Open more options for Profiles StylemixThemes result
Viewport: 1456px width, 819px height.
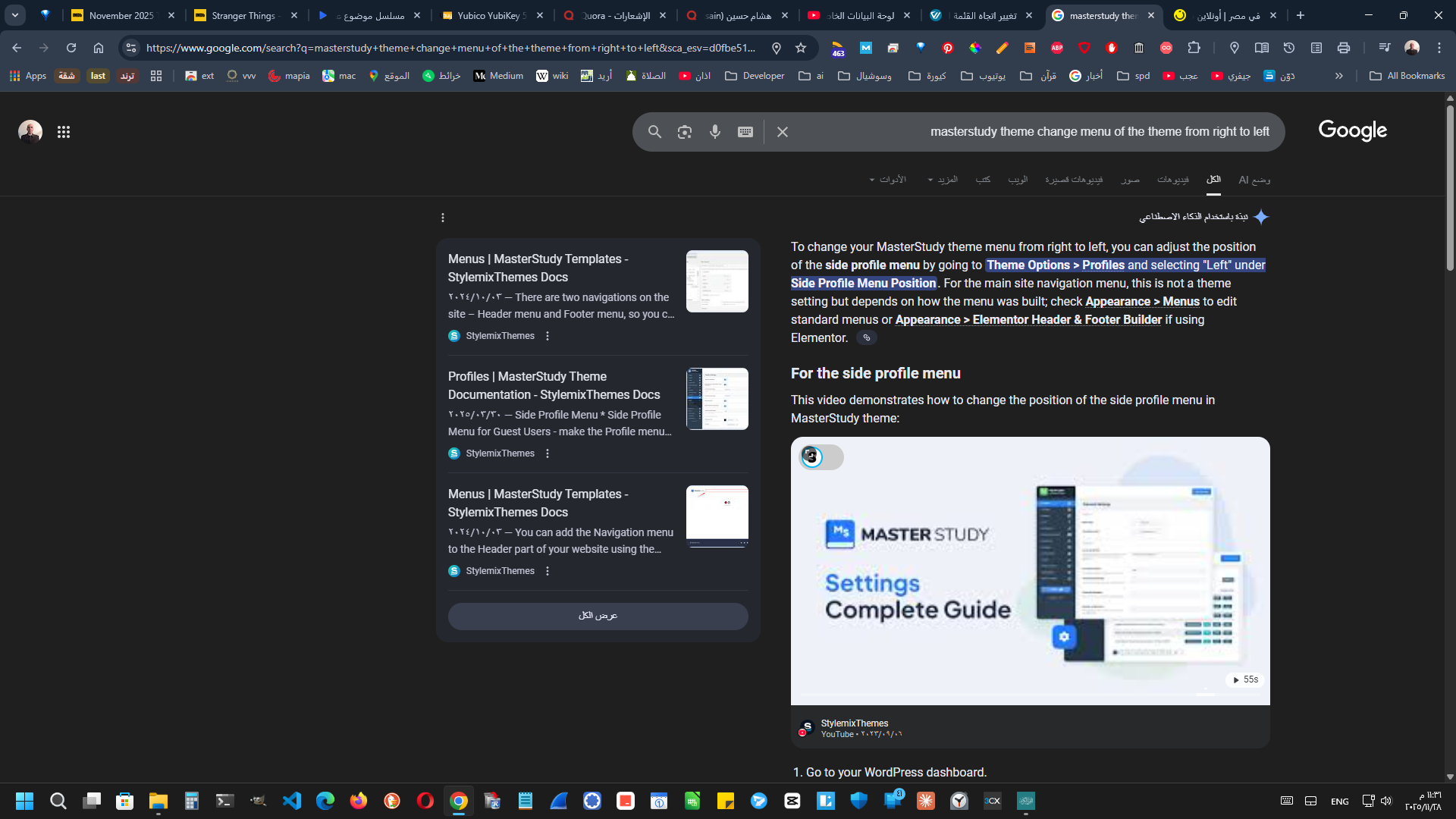point(548,453)
